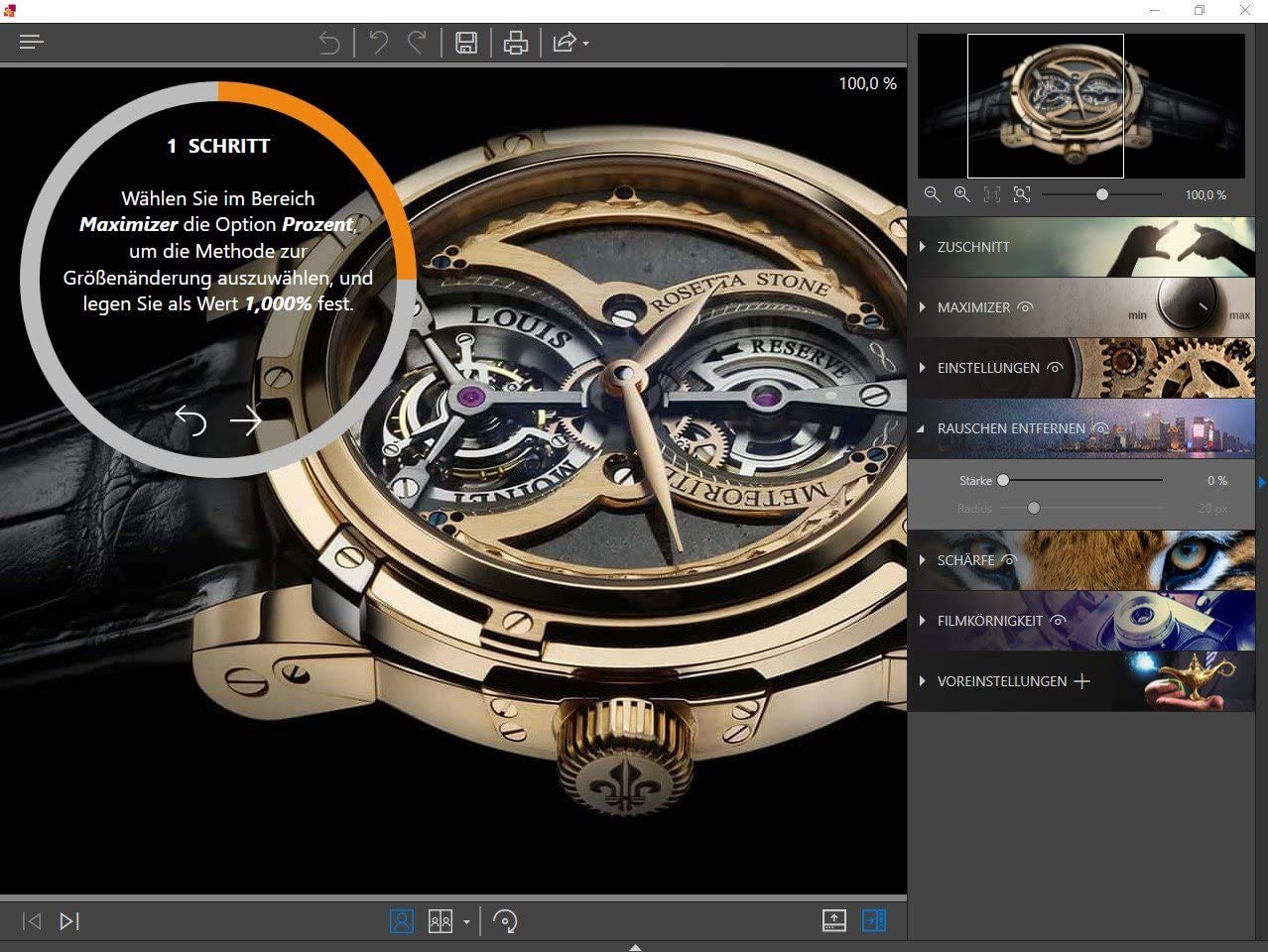
Task: Jump to last image icon
Action: pos(68,921)
